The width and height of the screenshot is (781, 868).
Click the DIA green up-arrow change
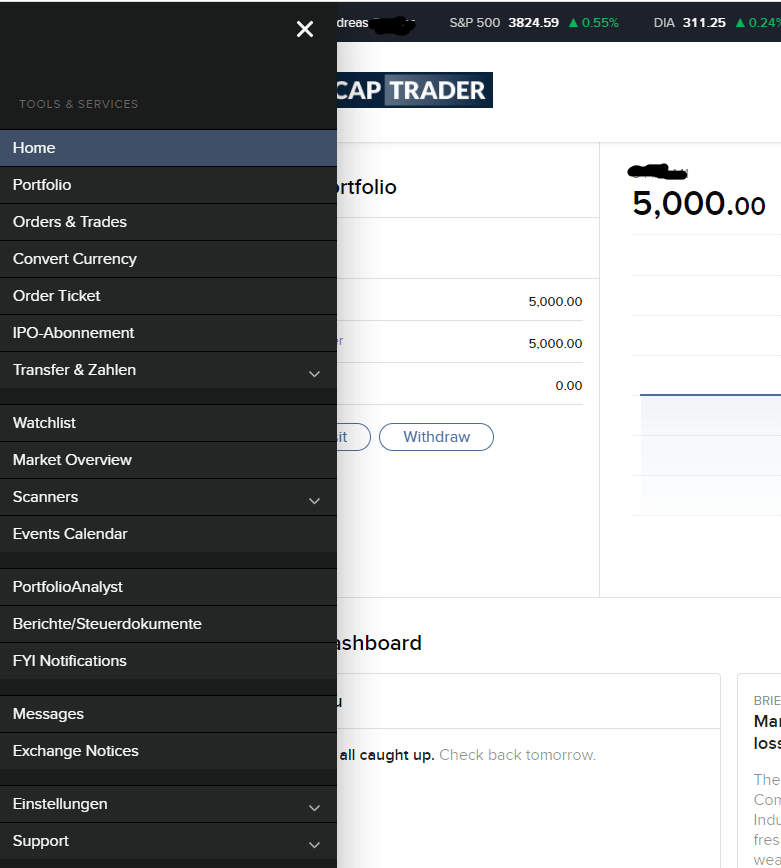click(758, 23)
